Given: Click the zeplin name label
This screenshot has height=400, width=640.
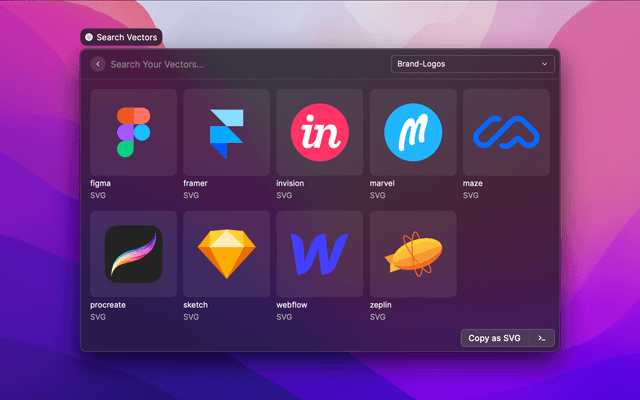Looking at the screenshot, I should [382, 305].
